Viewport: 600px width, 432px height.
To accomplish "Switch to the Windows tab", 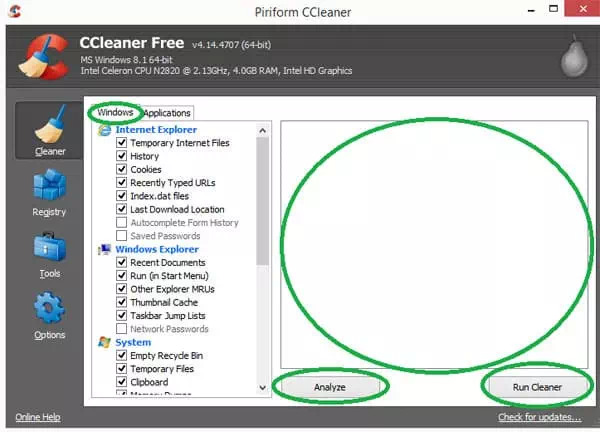I will [115, 112].
